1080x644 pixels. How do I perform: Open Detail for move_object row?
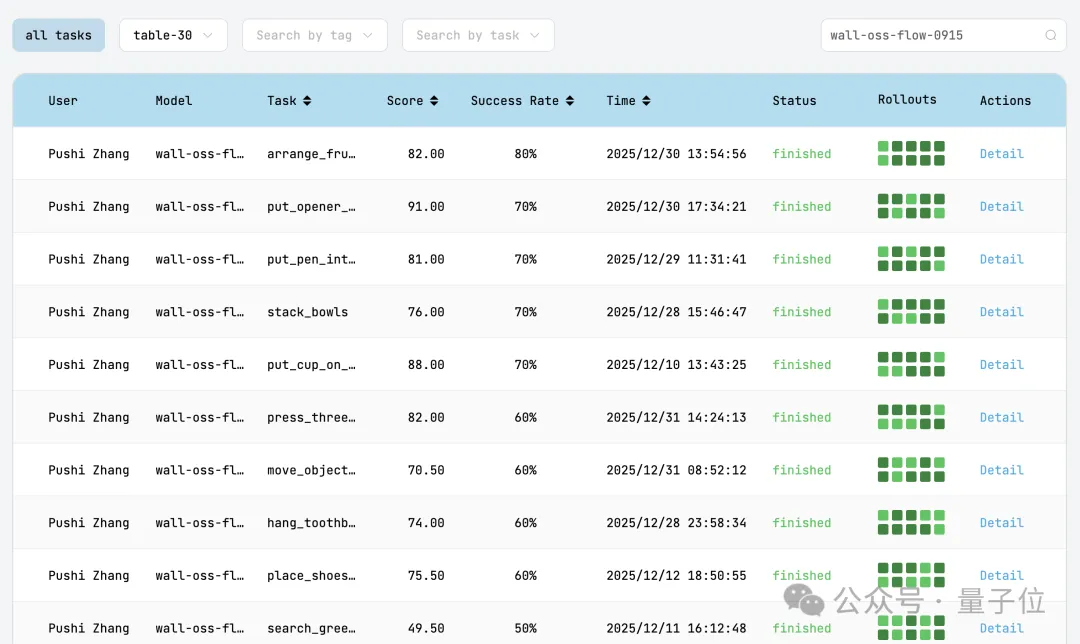1001,470
